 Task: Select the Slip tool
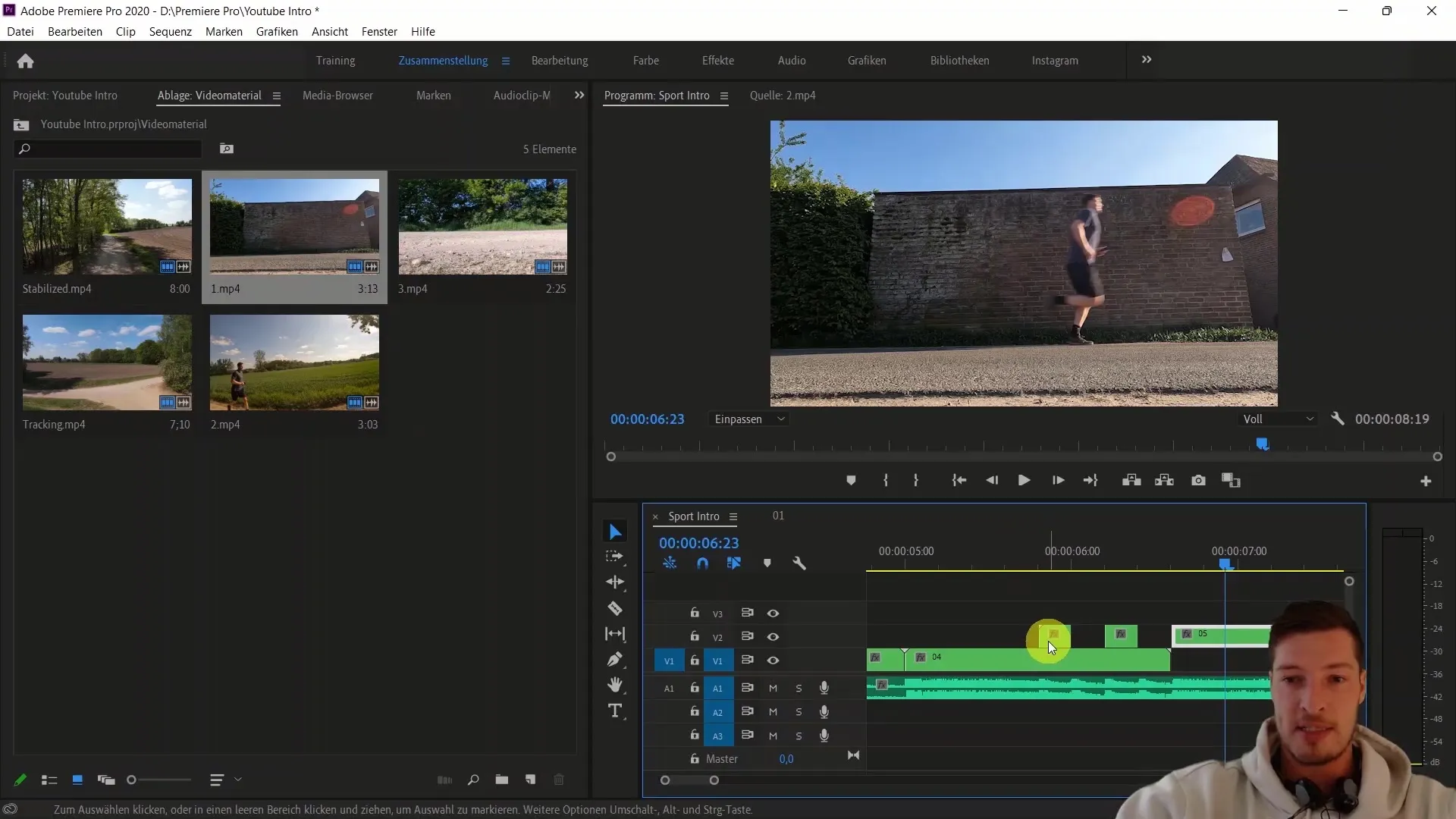click(615, 634)
